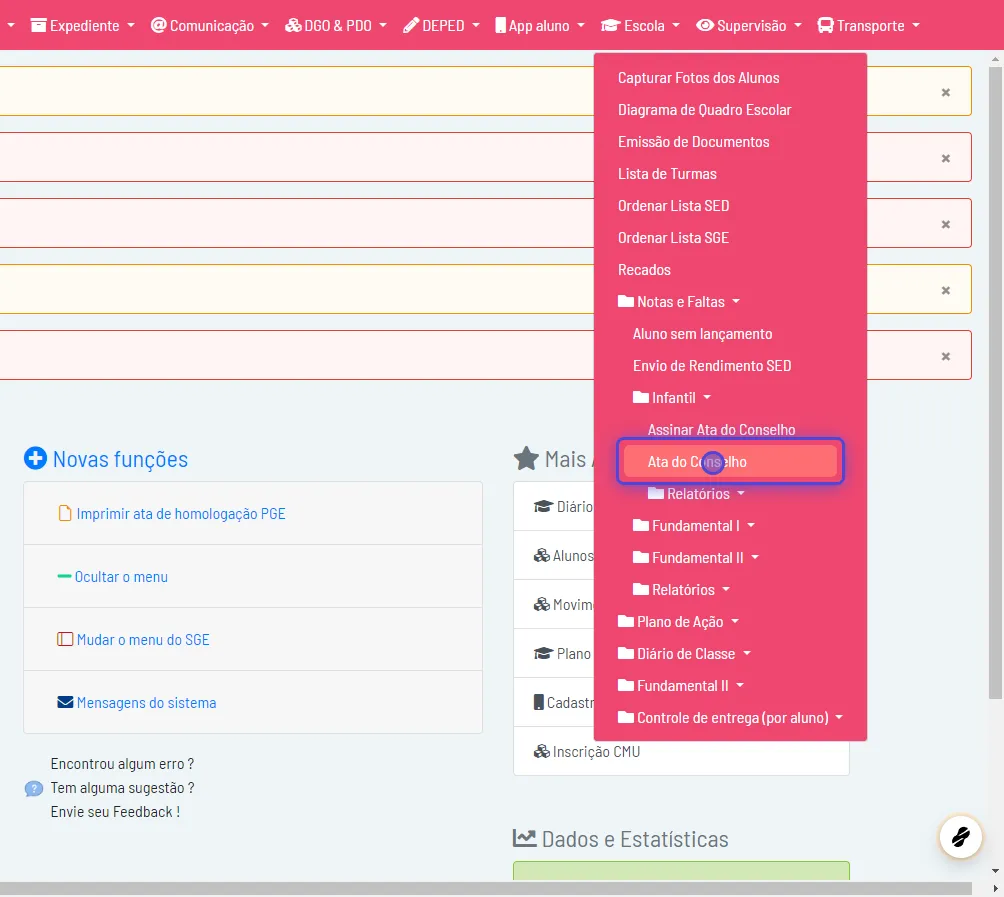Open the floating feedback pen button
The width and height of the screenshot is (1004, 897).
[x=960, y=836]
